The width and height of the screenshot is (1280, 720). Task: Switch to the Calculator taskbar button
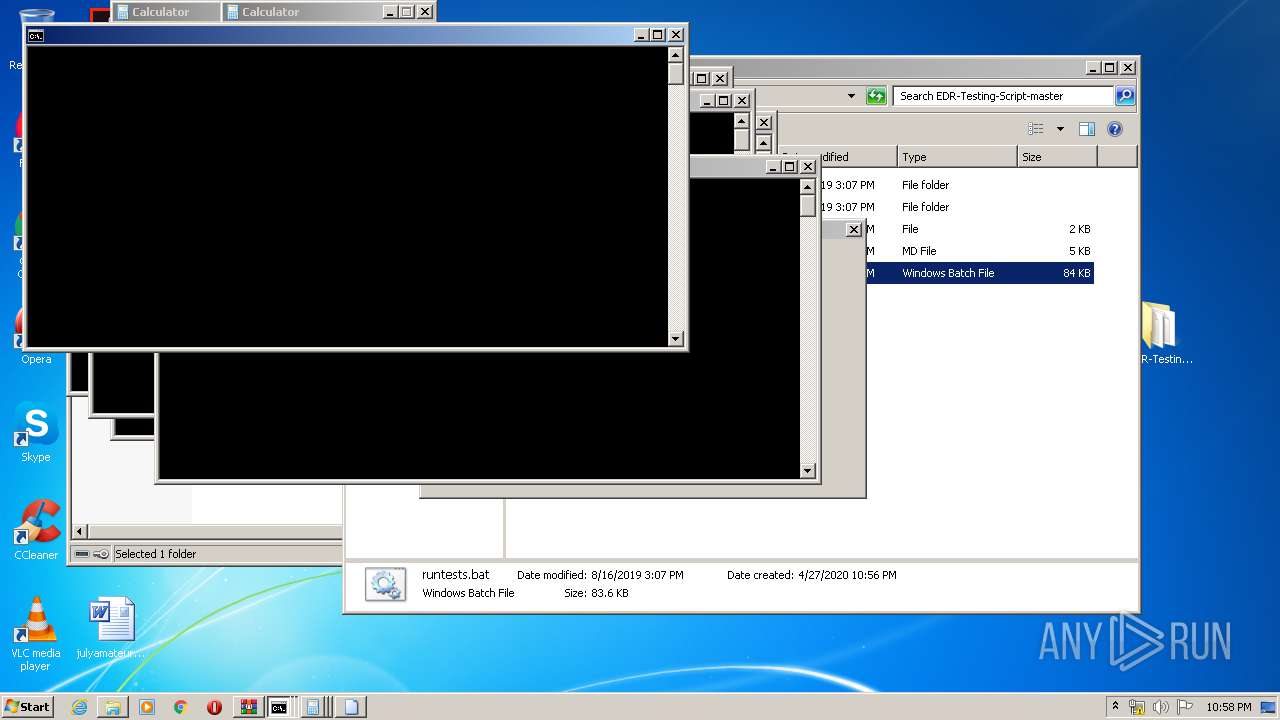pyautogui.click(x=313, y=707)
